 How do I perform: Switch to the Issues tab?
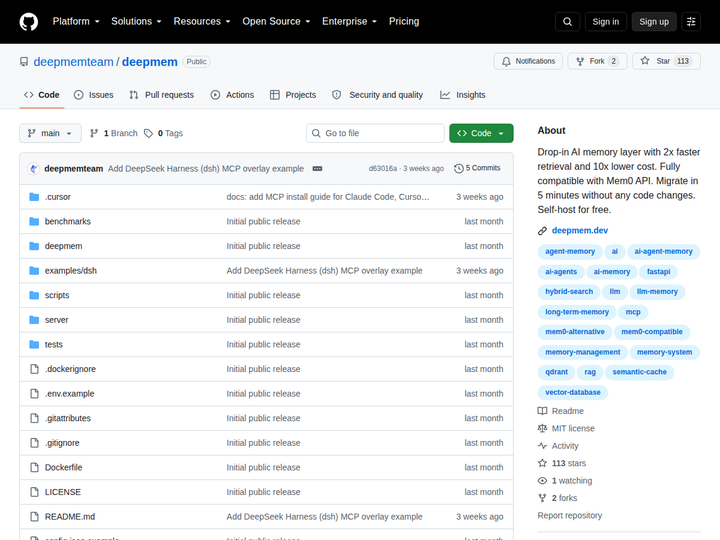click(94, 95)
